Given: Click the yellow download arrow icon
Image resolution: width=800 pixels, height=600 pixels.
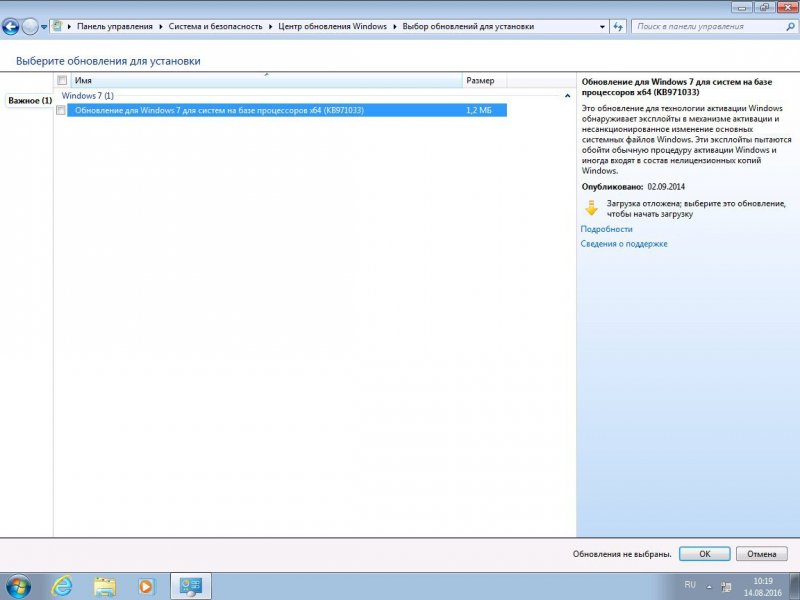Looking at the screenshot, I should coord(591,208).
